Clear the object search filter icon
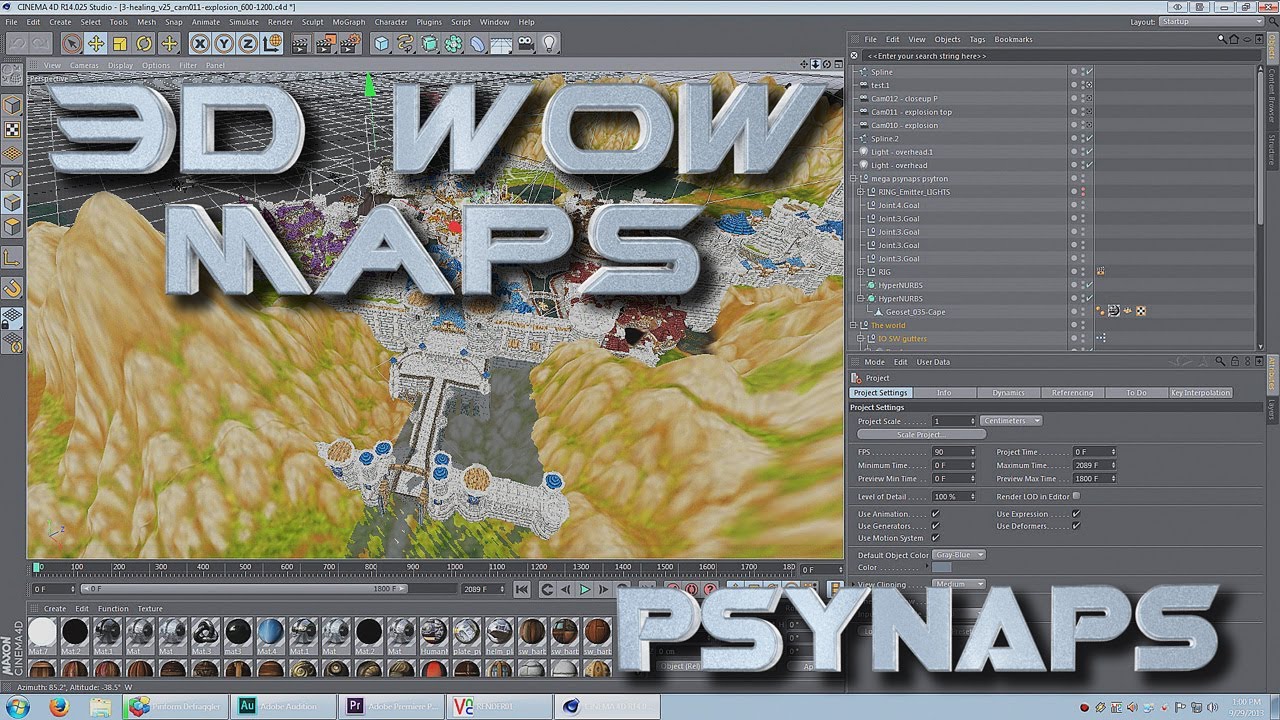The image size is (1280, 720). pyautogui.click(x=854, y=56)
